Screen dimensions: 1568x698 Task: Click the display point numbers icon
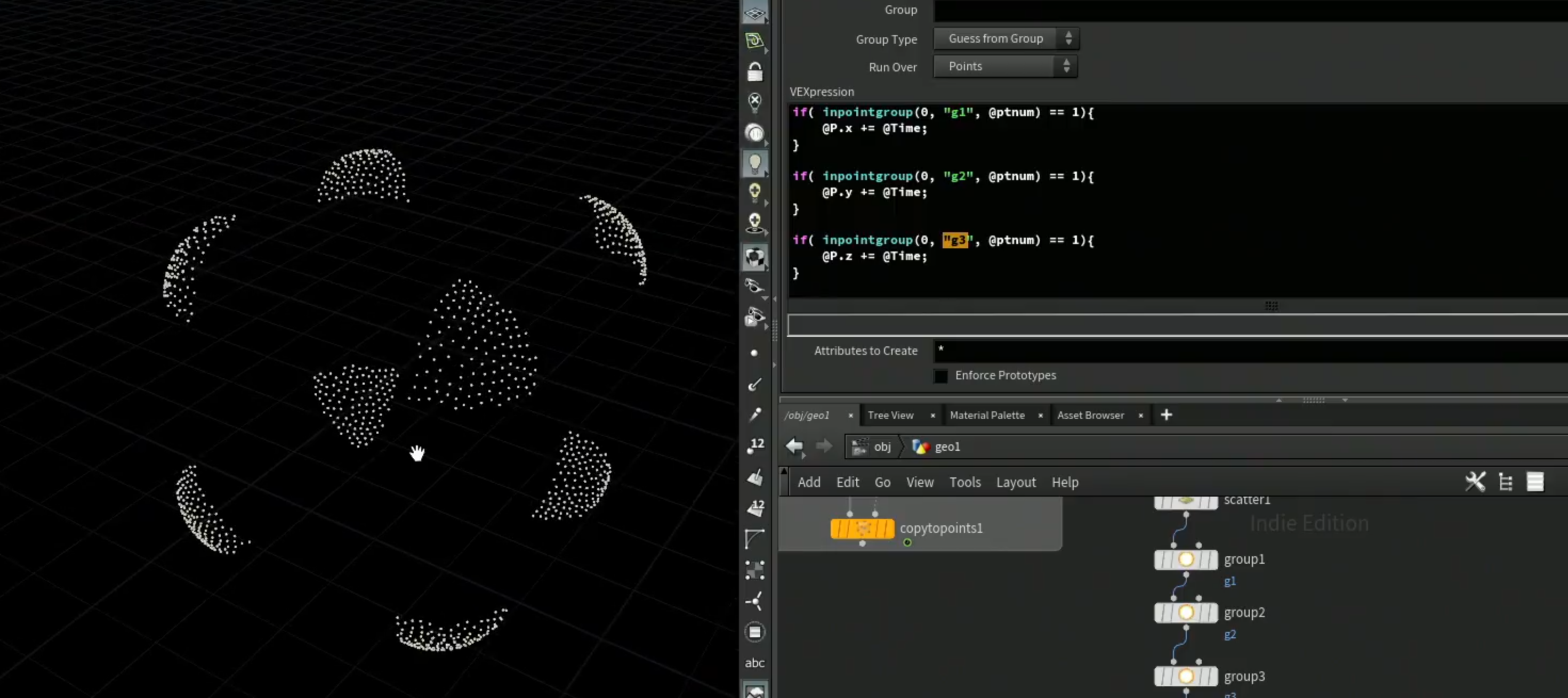click(755, 445)
